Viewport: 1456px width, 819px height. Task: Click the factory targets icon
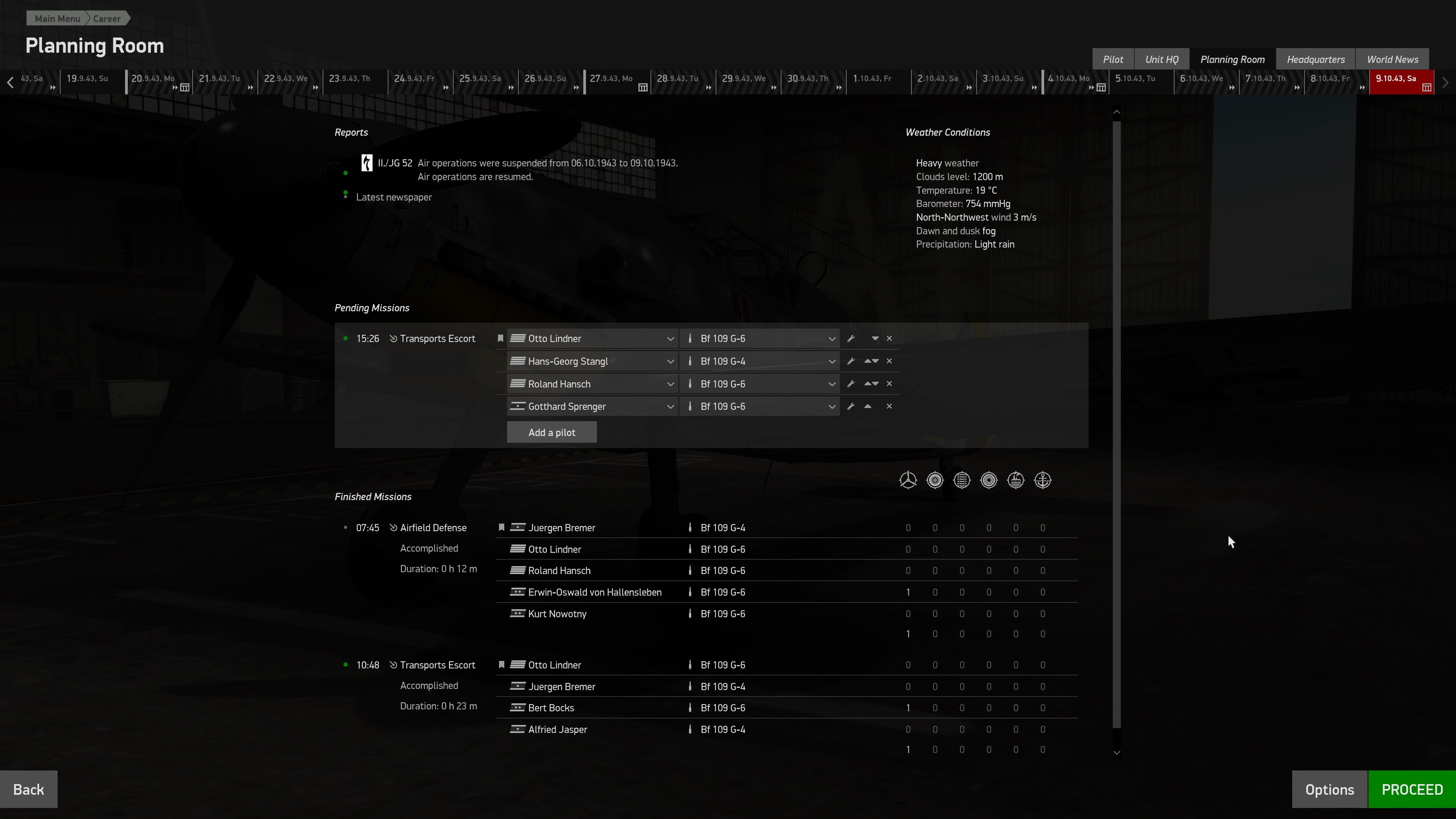[1016, 480]
